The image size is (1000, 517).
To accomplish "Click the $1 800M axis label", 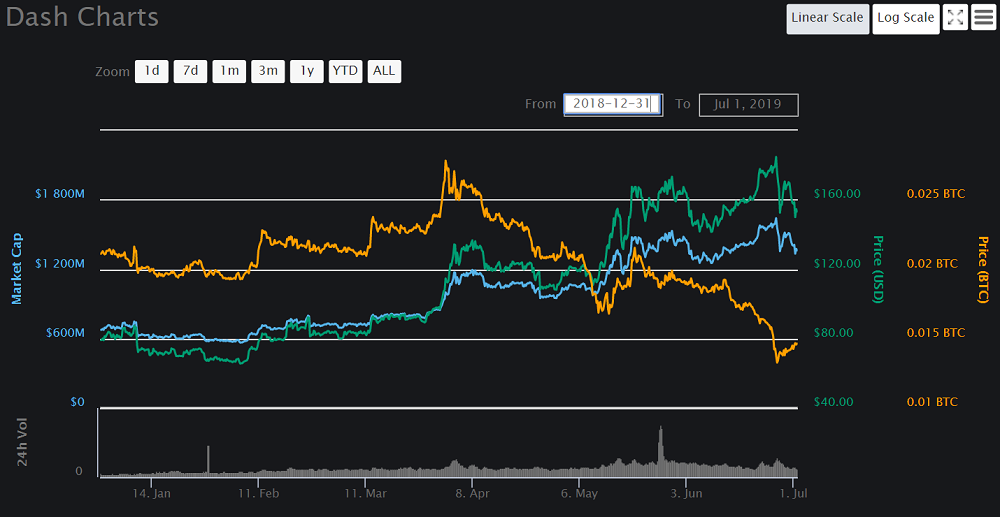I will tap(60, 194).
